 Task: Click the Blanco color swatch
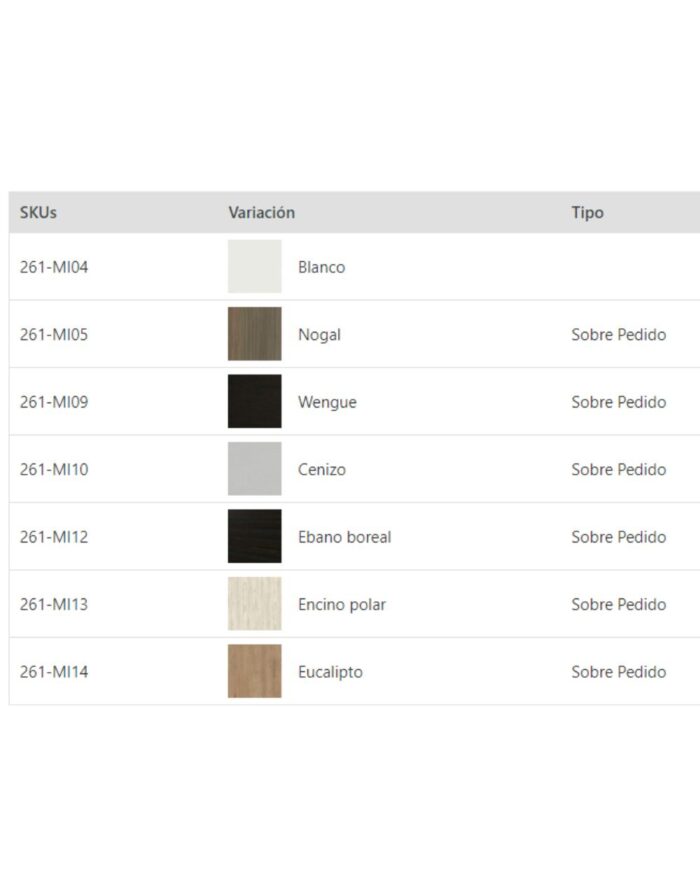click(x=254, y=267)
